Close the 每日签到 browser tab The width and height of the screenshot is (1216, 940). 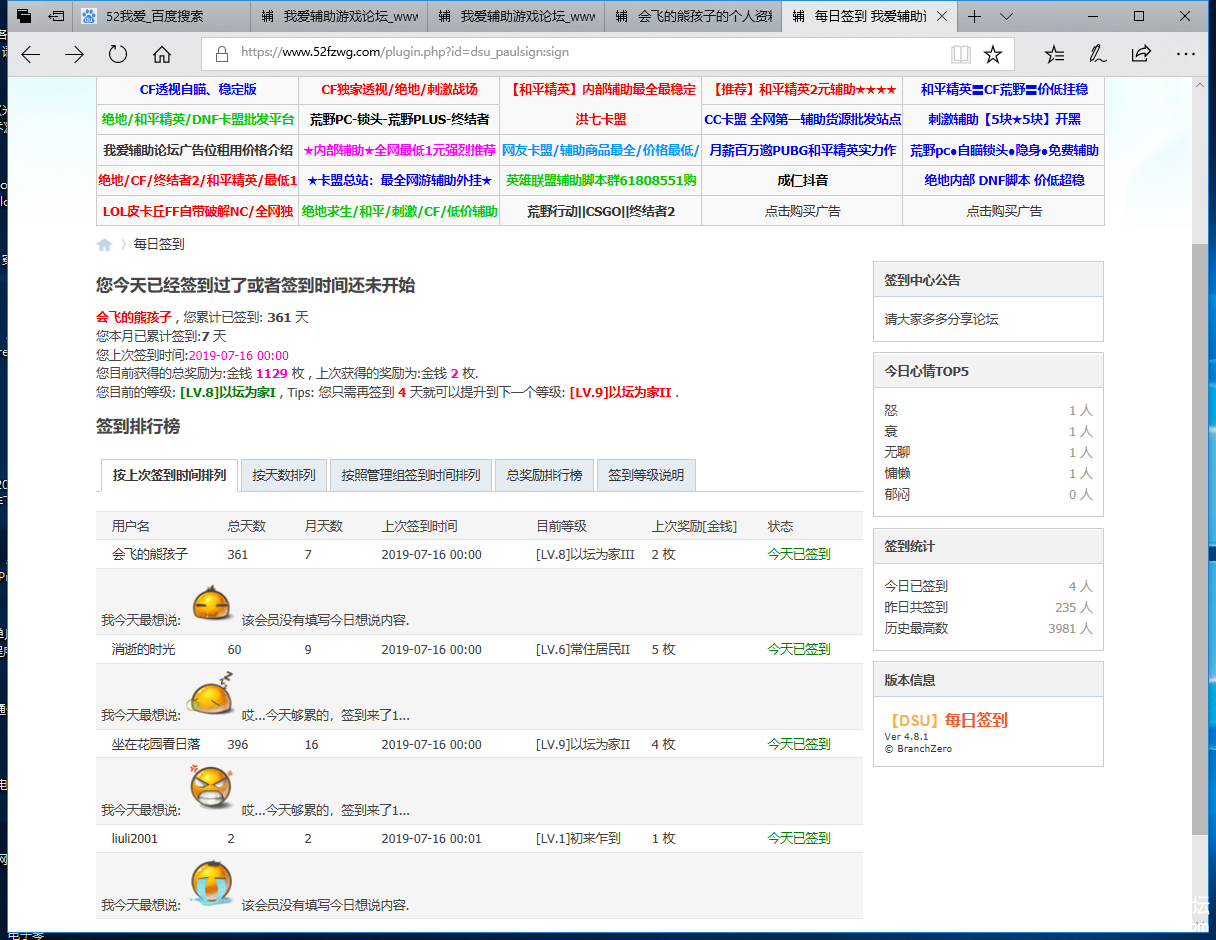(943, 16)
